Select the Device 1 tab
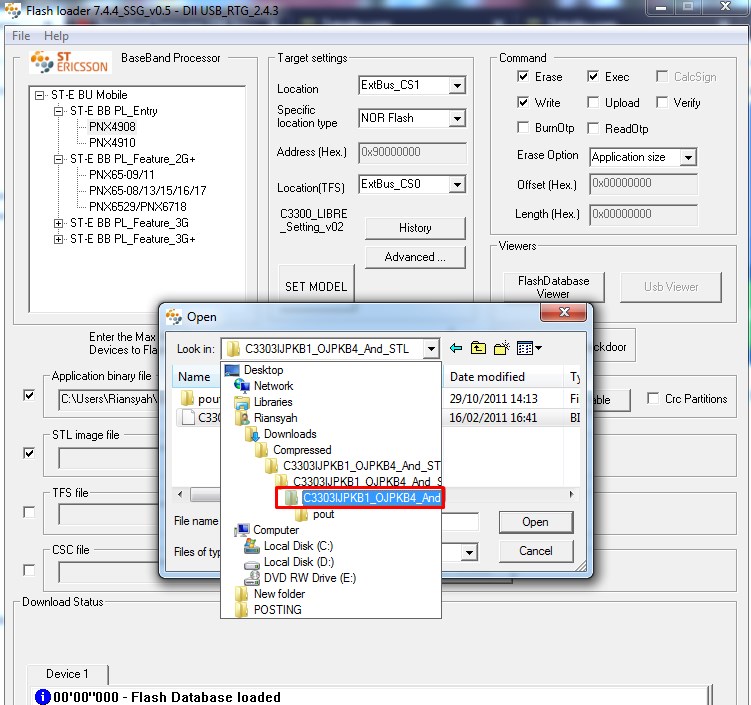This screenshot has width=751, height=705. point(67,674)
